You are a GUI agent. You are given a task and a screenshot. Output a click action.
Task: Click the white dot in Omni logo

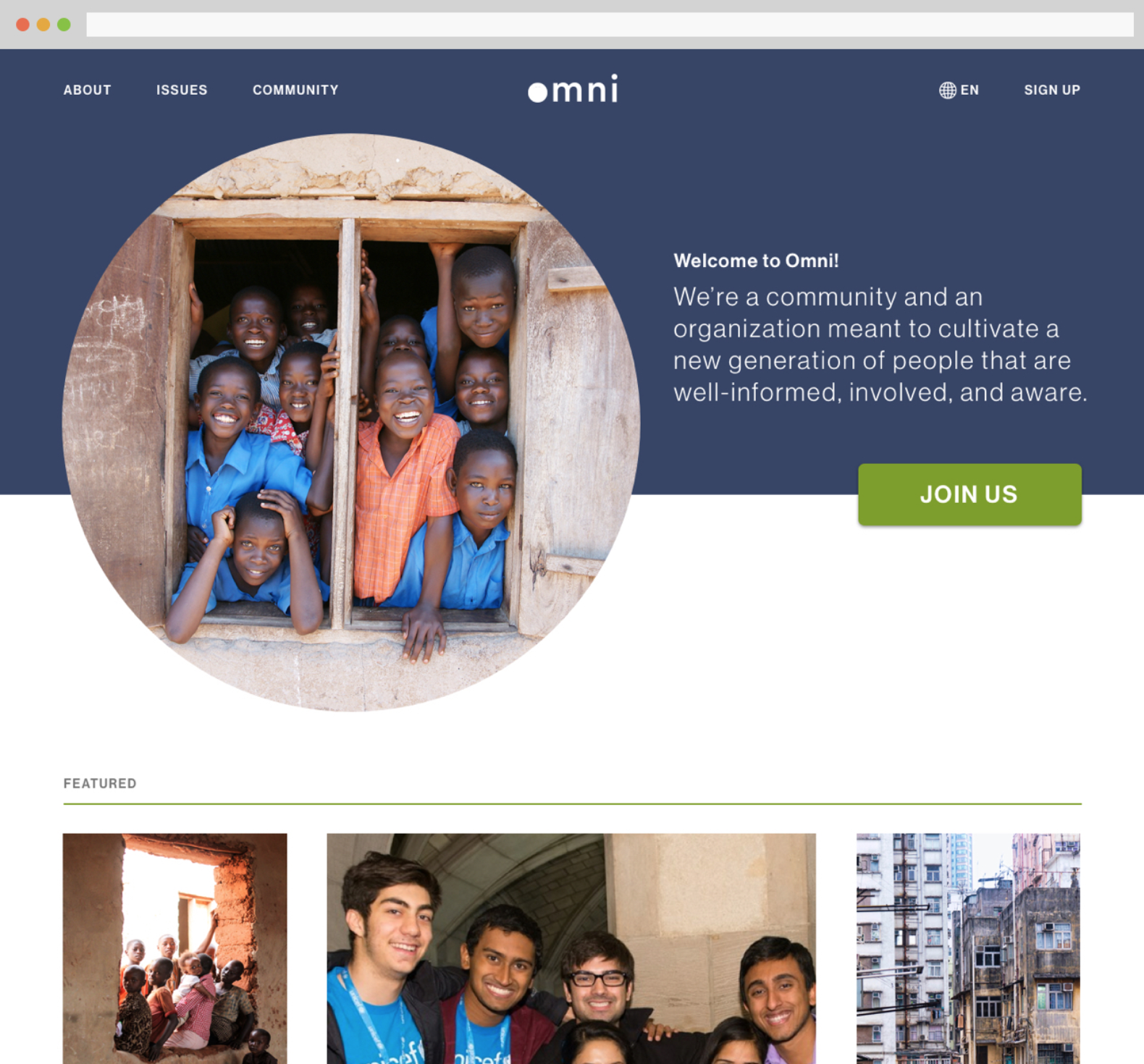tap(537, 93)
